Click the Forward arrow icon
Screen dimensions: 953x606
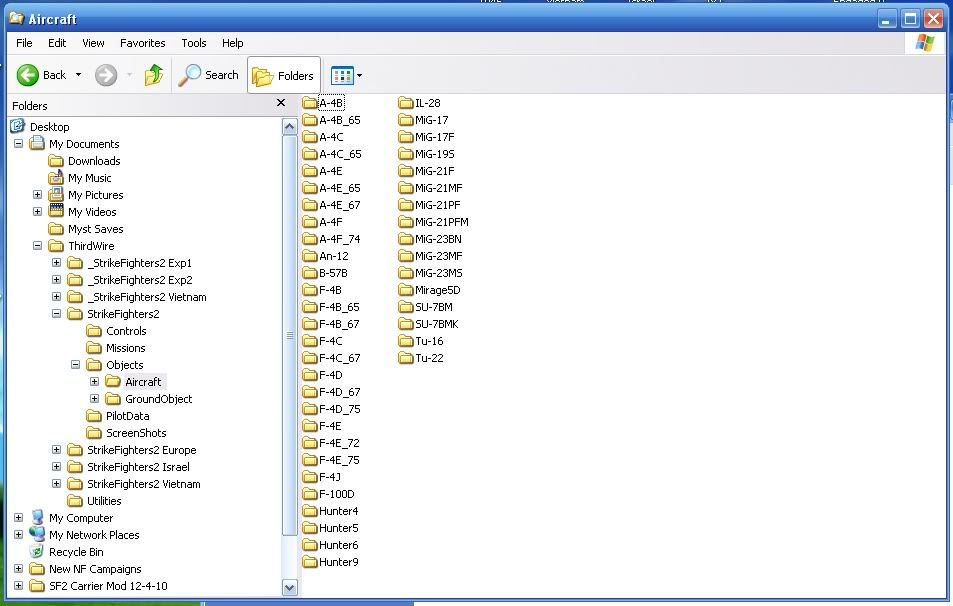click(106, 75)
